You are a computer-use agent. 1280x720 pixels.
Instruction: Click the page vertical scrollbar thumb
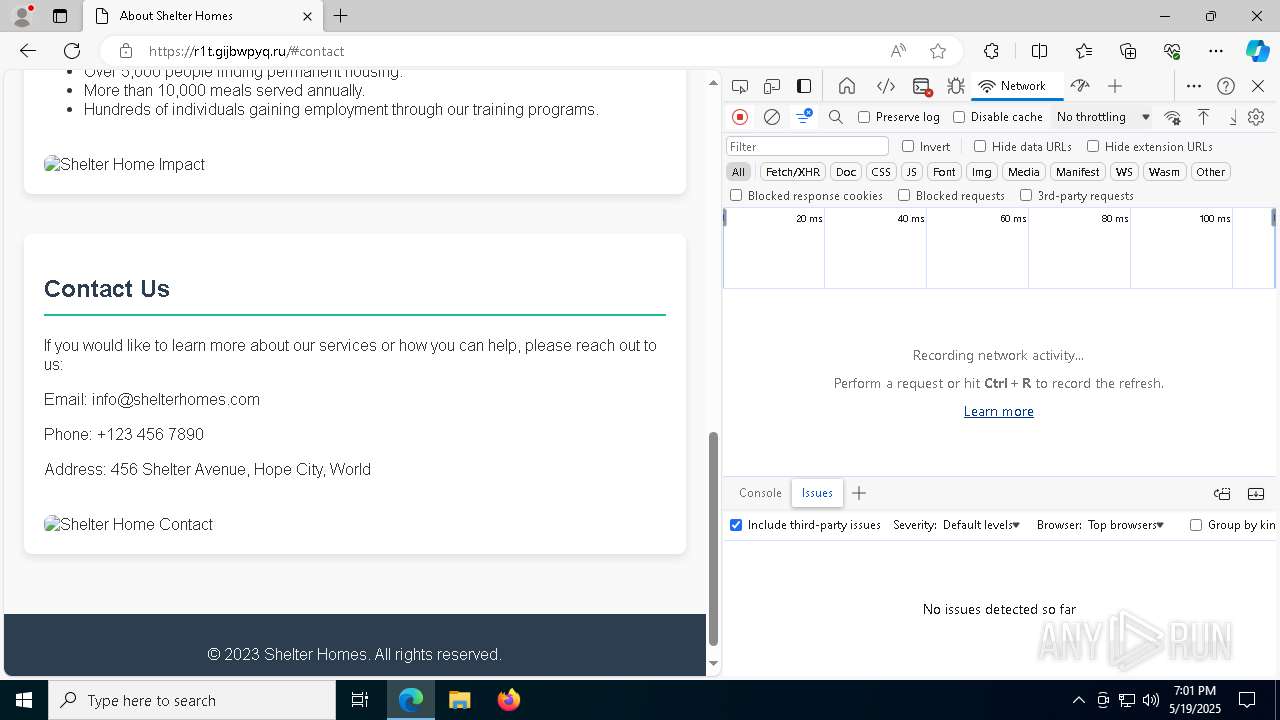(713, 538)
